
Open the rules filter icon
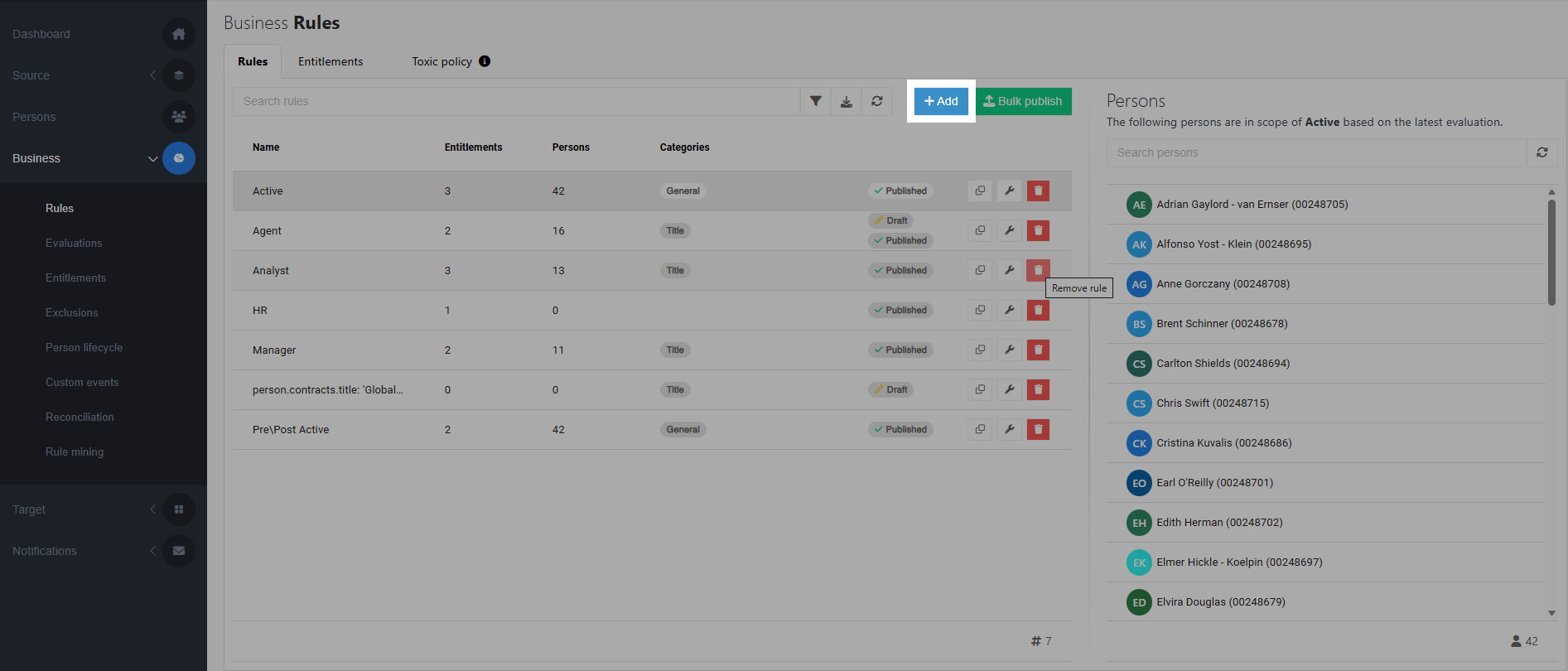(816, 101)
